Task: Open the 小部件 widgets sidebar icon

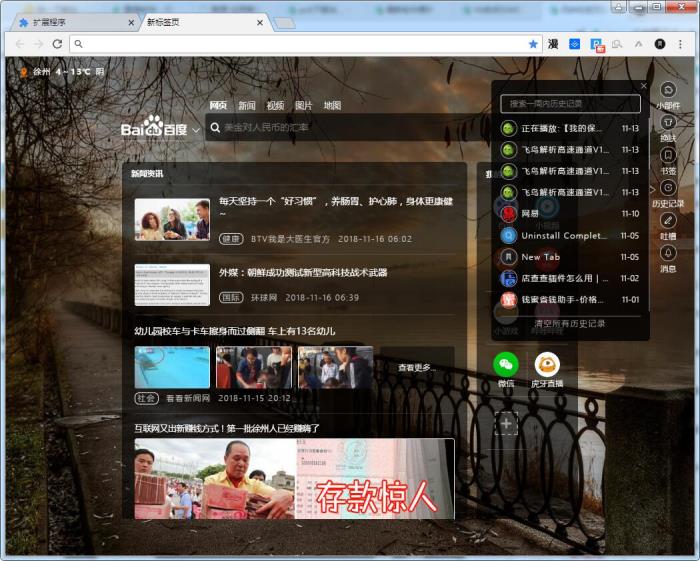Action: click(x=668, y=90)
